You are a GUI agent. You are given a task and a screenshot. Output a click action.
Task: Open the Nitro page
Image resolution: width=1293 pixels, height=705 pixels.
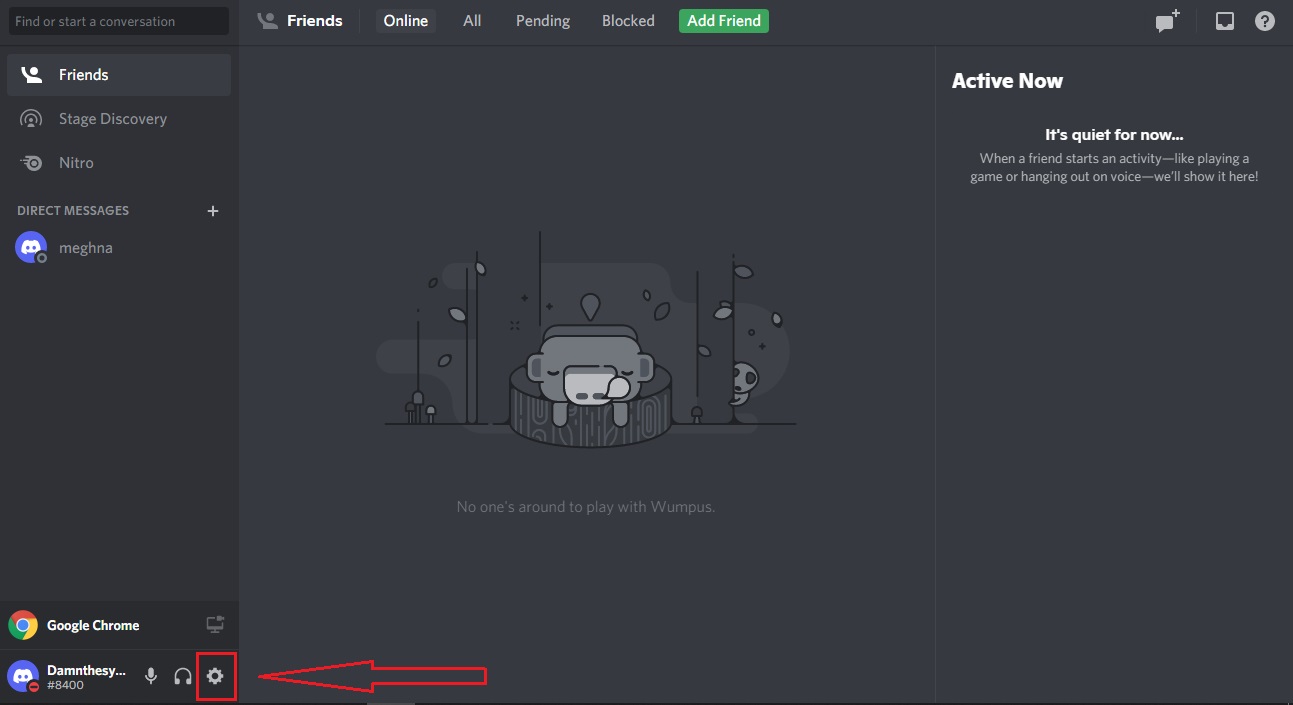tap(119, 163)
